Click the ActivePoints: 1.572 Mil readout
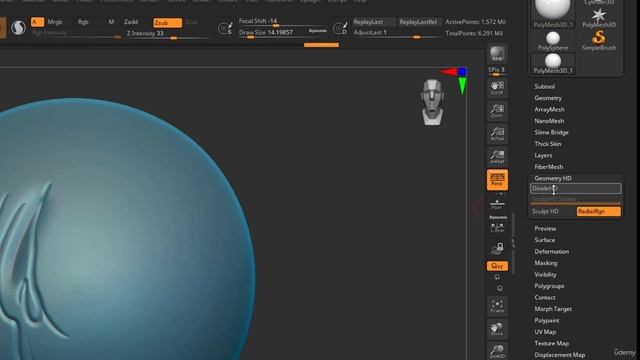The height and width of the screenshot is (360, 640). pos(475,22)
